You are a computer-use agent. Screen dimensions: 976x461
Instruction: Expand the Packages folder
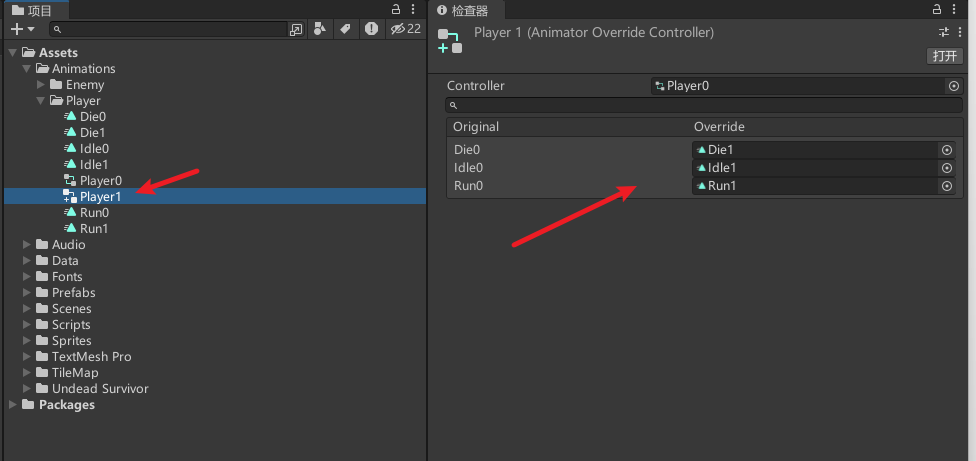tap(12, 405)
